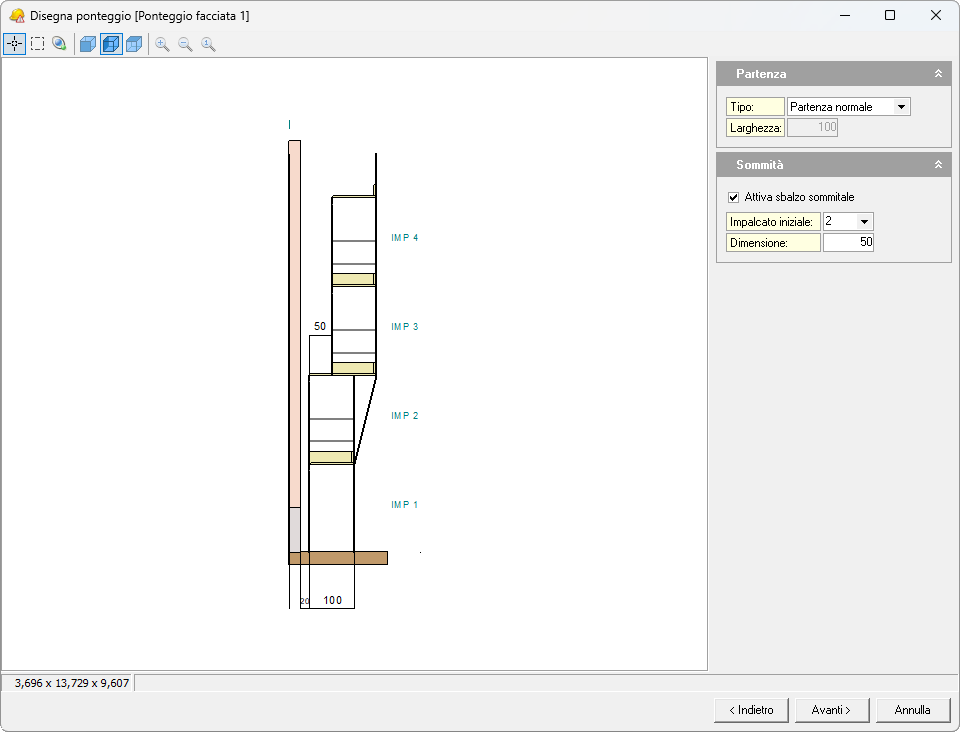Image resolution: width=960 pixels, height=732 pixels.
Task: Click the application icon in title bar
Action: click(16, 16)
